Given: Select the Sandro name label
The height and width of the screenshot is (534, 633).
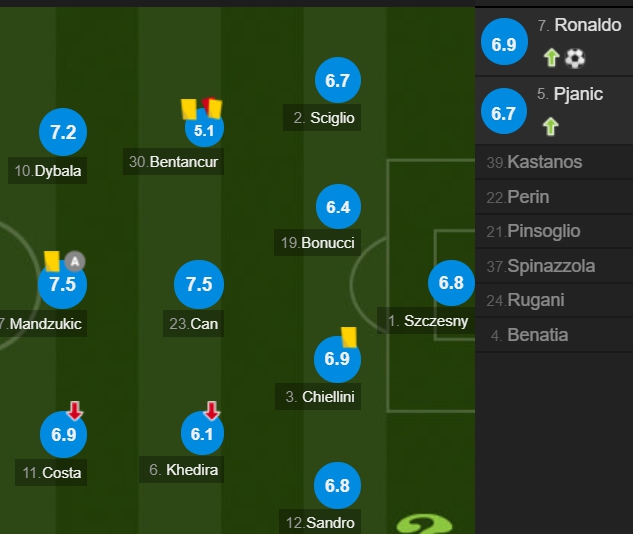Looking at the screenshot, I should click(x=320, y=522).
